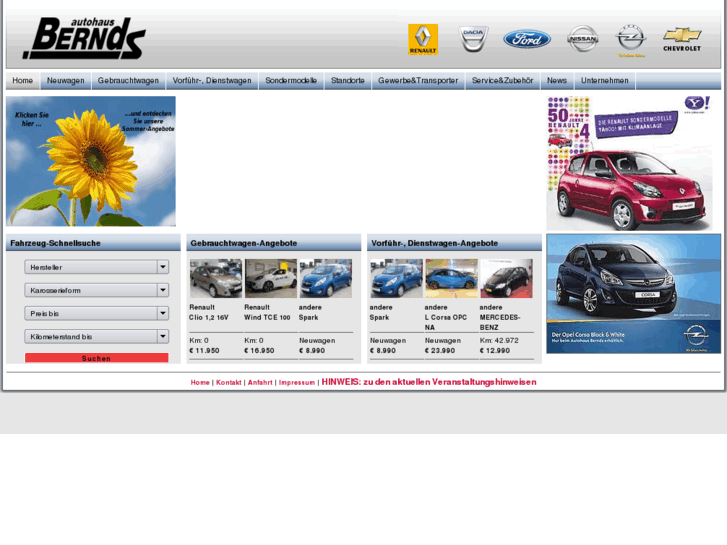Follow the footer Impressum link
This screenshot has height=545, width=727.
coord(297,383)
